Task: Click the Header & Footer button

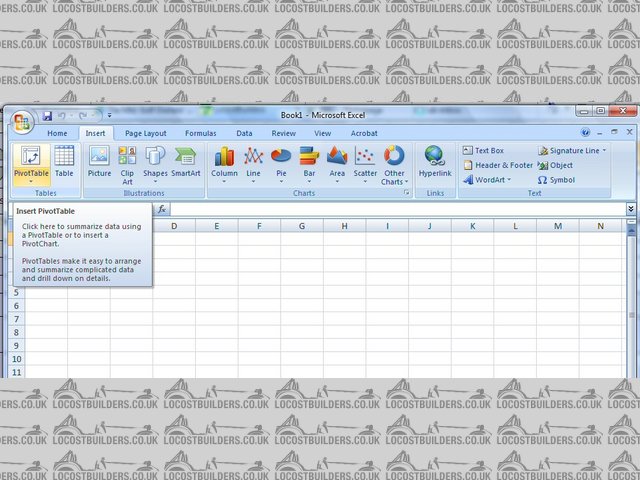Action: tap(497, 165)
